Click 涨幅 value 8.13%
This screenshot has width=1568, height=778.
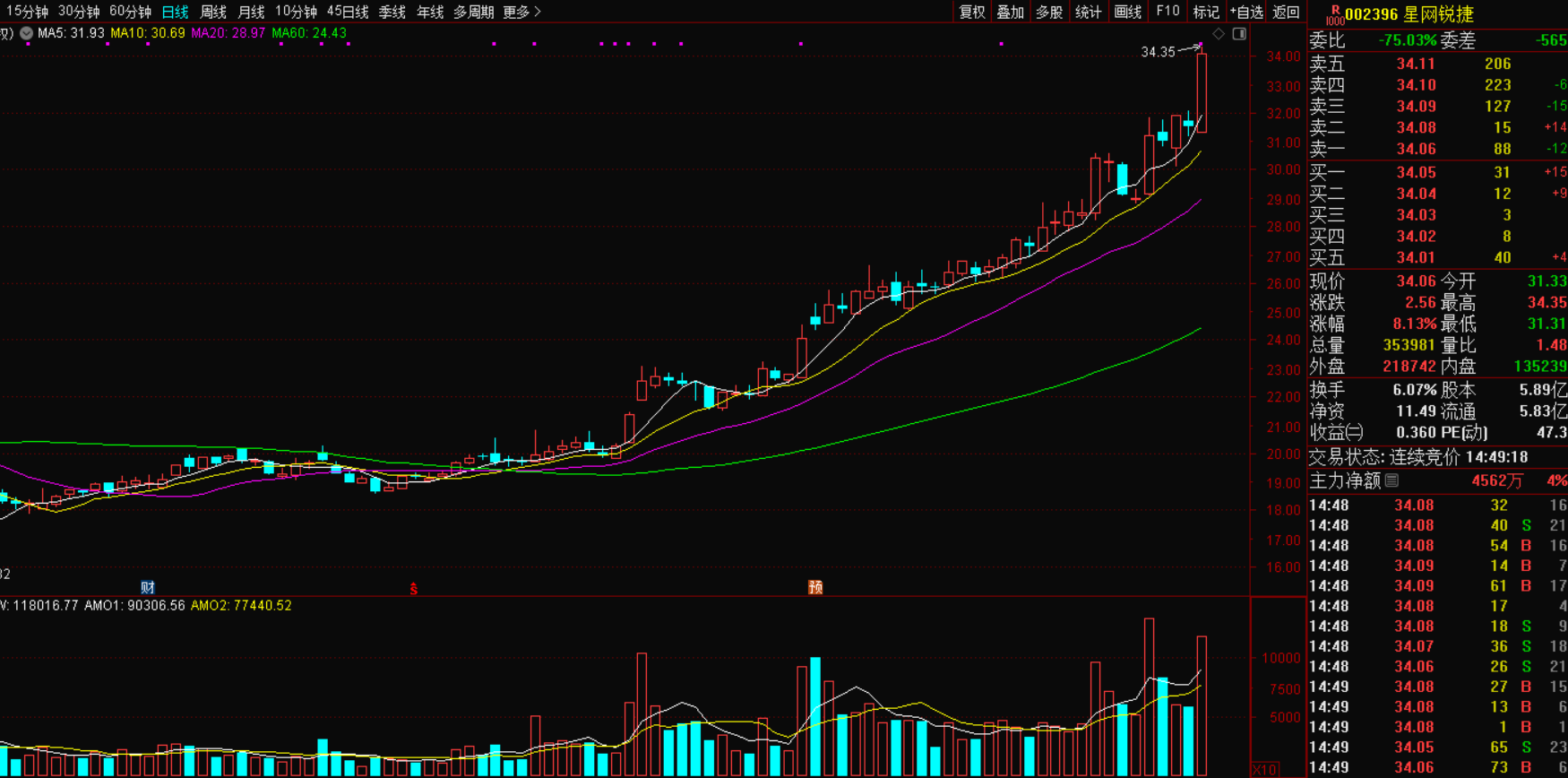point(1414,324)
